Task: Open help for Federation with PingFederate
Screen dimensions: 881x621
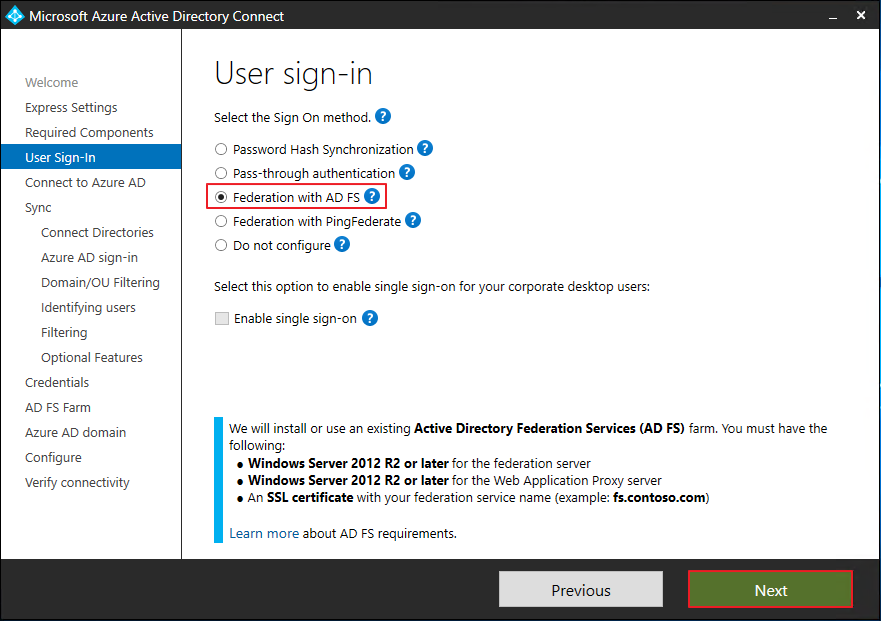Action: pyautogui.click(x=413, y=220)
